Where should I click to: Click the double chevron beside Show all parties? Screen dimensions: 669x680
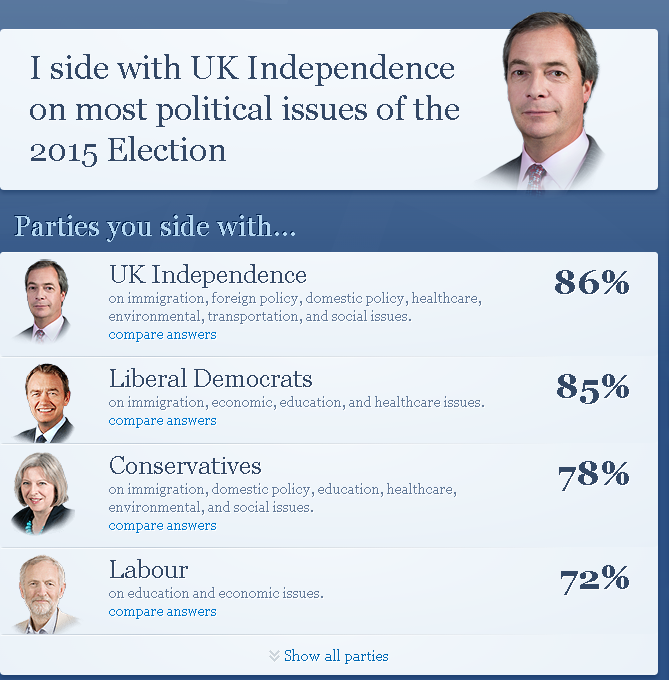274,656
